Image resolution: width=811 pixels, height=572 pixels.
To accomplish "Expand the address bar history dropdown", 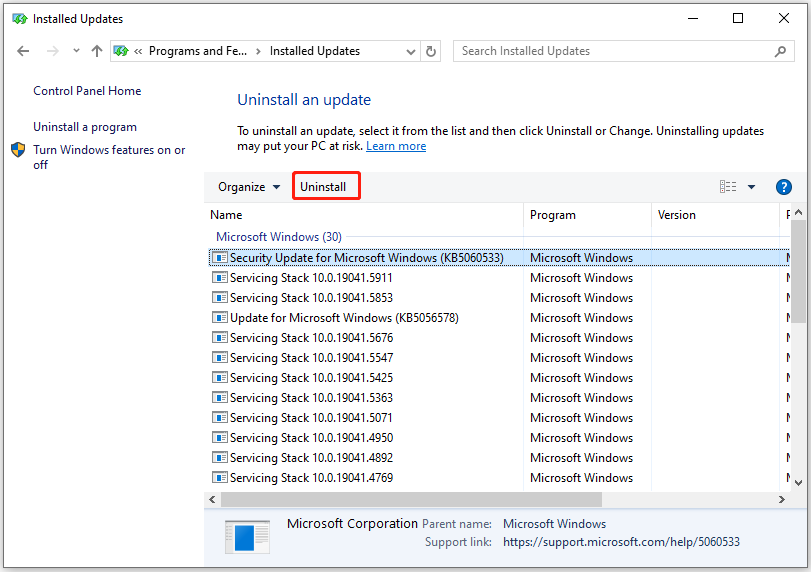I will tap(411, 51).
